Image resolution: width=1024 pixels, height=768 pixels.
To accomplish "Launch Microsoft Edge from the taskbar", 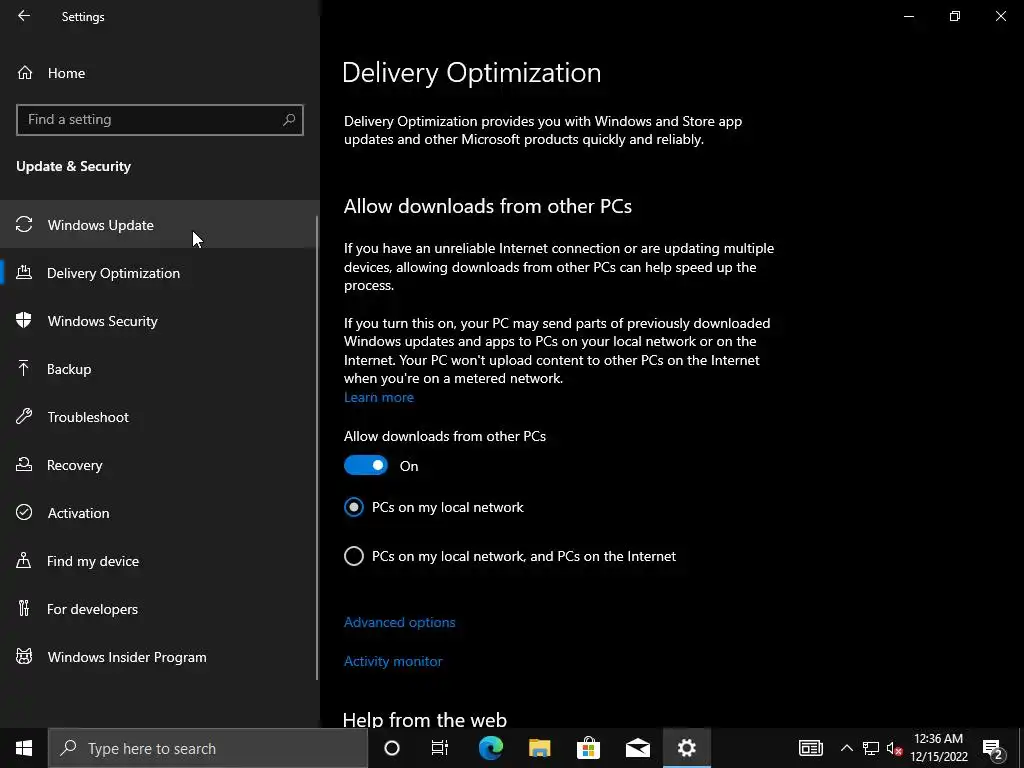I will [490, 748].
